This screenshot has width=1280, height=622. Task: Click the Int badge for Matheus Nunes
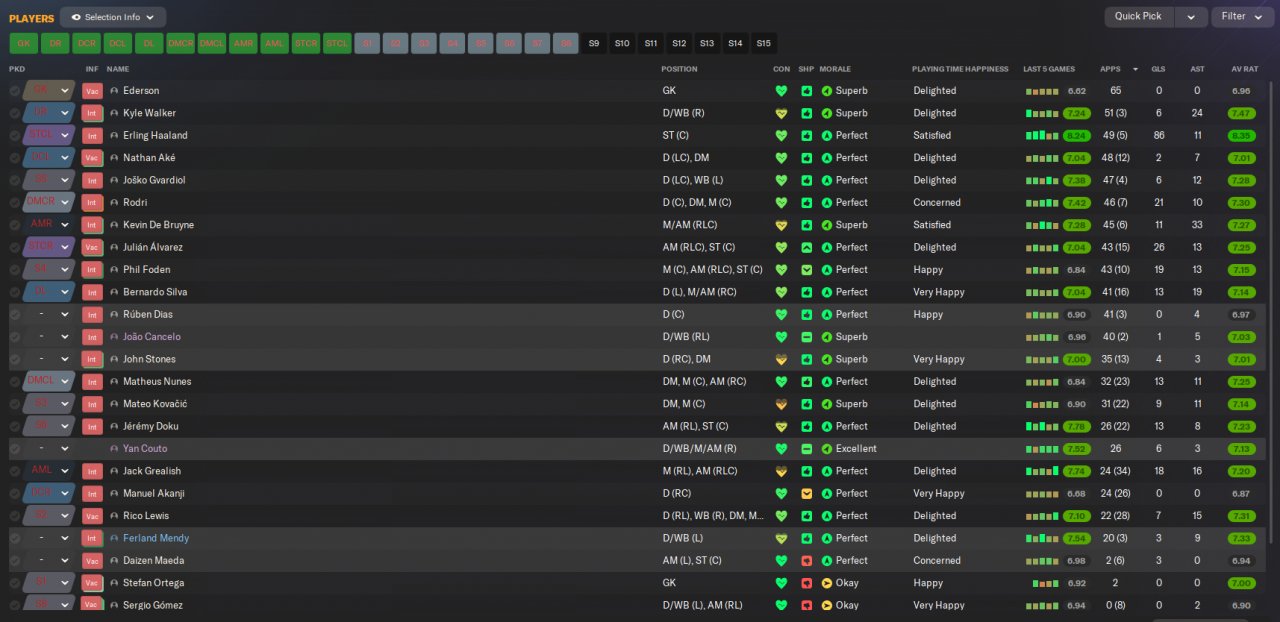(92, 382)
